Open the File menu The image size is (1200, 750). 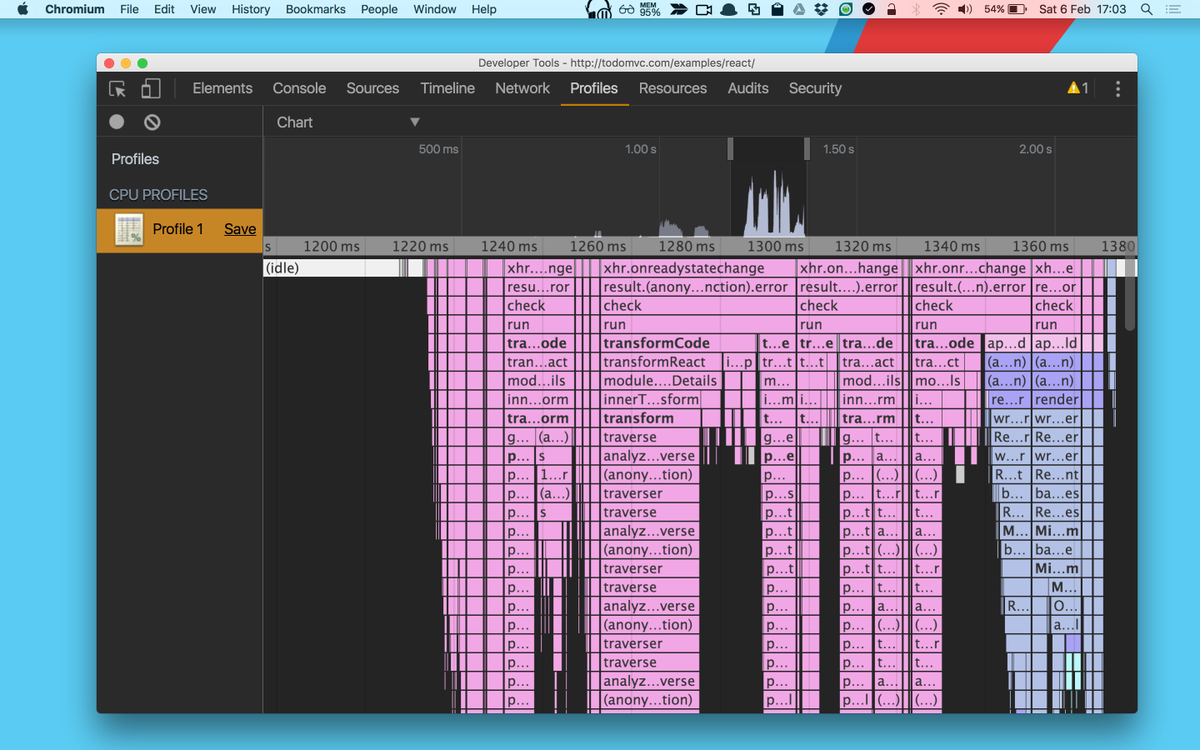coord(129,9)
